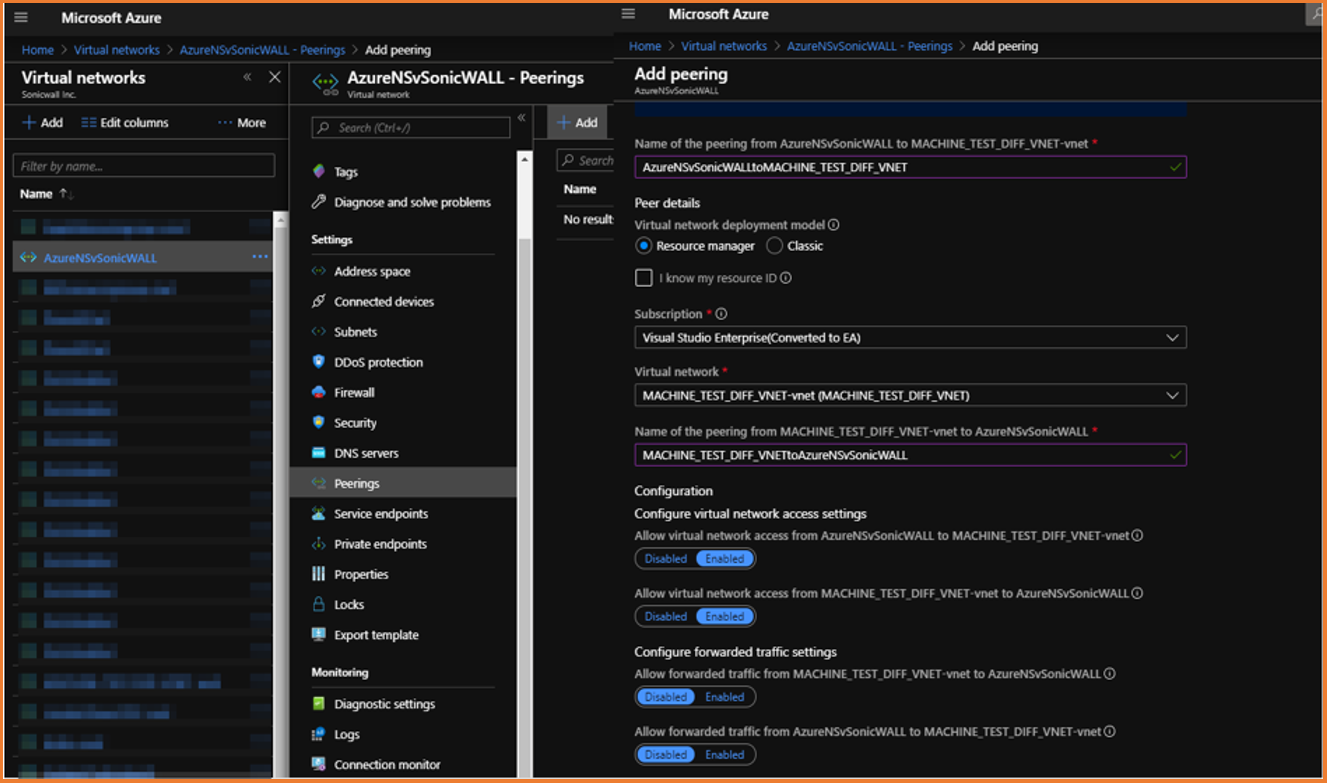Click the Connection monitor icon
1327x783 pixels.
tap(319, 764)
